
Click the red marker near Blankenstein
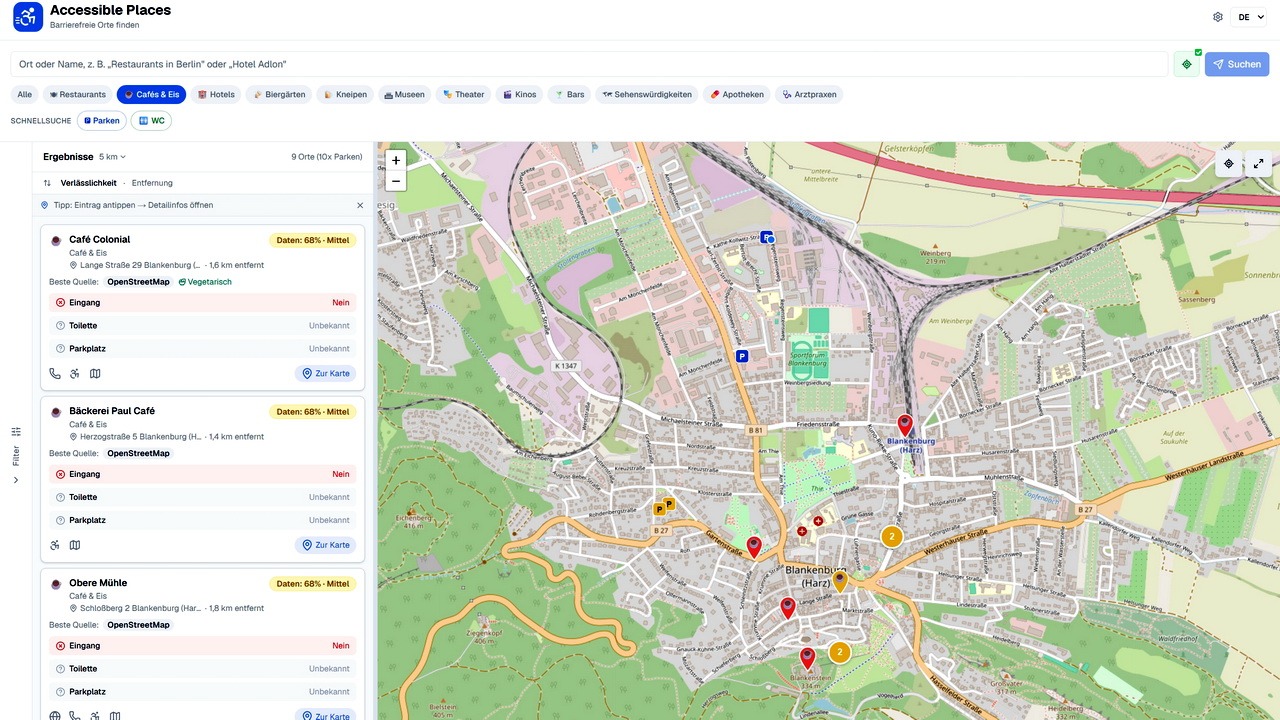(807, 657)
